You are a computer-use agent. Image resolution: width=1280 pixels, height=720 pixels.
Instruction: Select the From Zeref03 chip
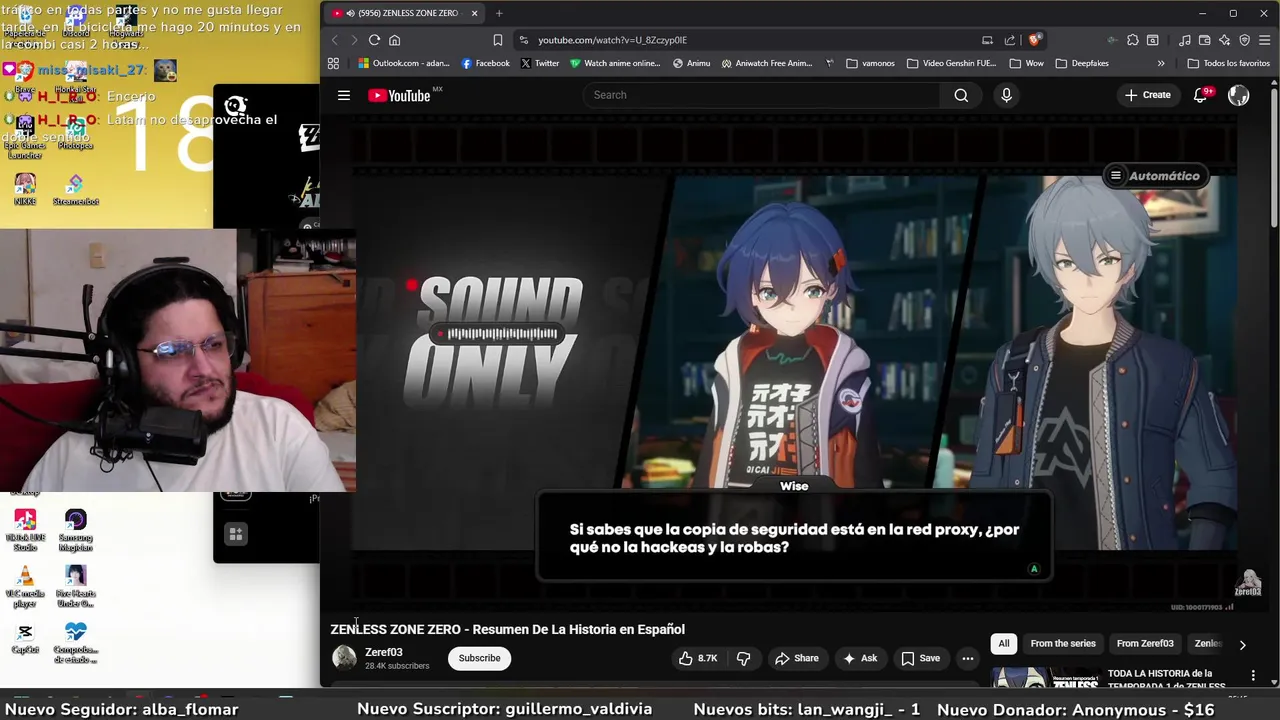[1145, 643]
